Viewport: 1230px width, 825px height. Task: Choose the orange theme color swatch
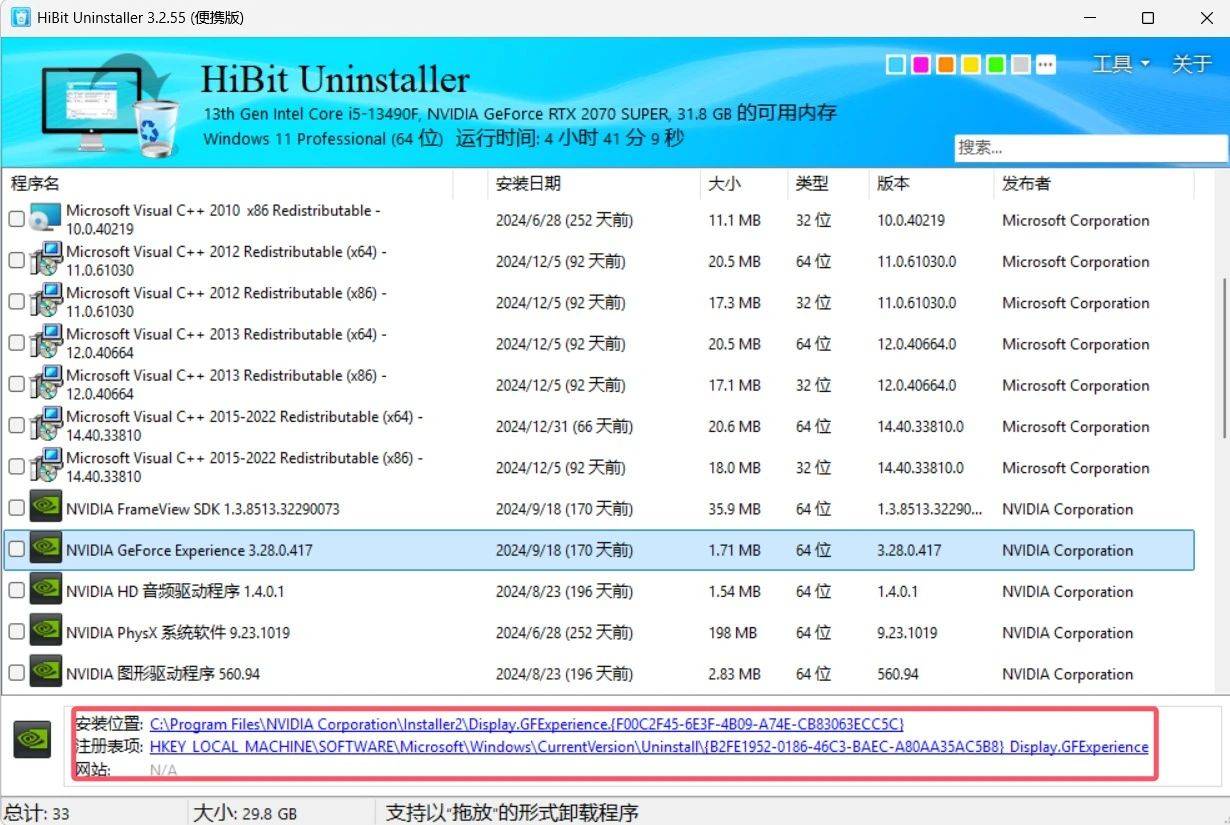(946, 65)
